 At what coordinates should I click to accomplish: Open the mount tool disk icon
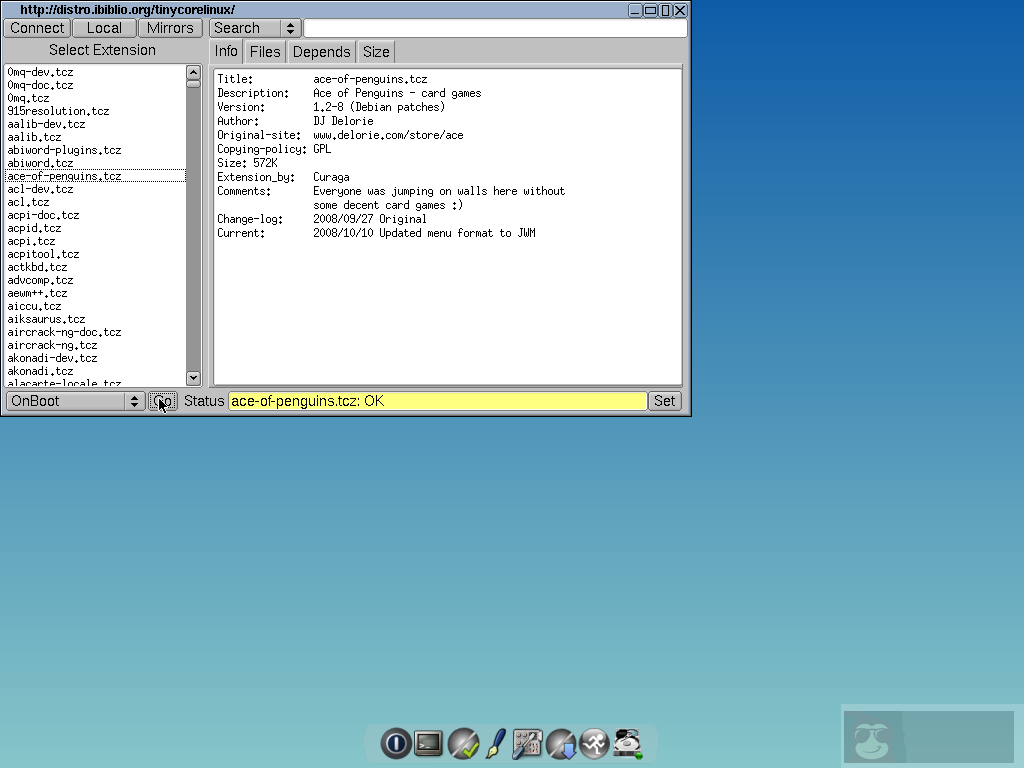(627, 743)
